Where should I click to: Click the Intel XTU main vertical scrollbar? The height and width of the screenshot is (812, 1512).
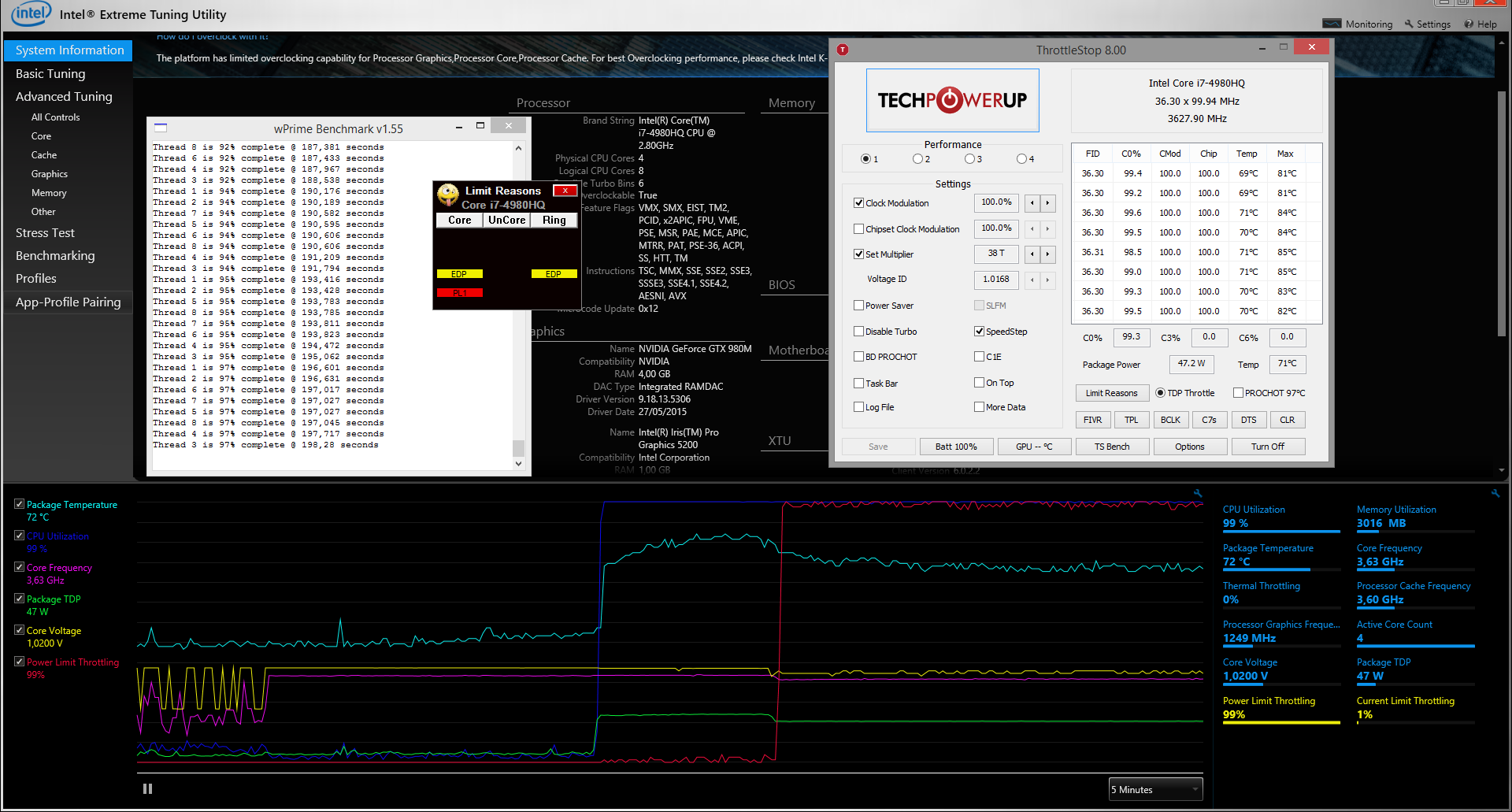1501,213
